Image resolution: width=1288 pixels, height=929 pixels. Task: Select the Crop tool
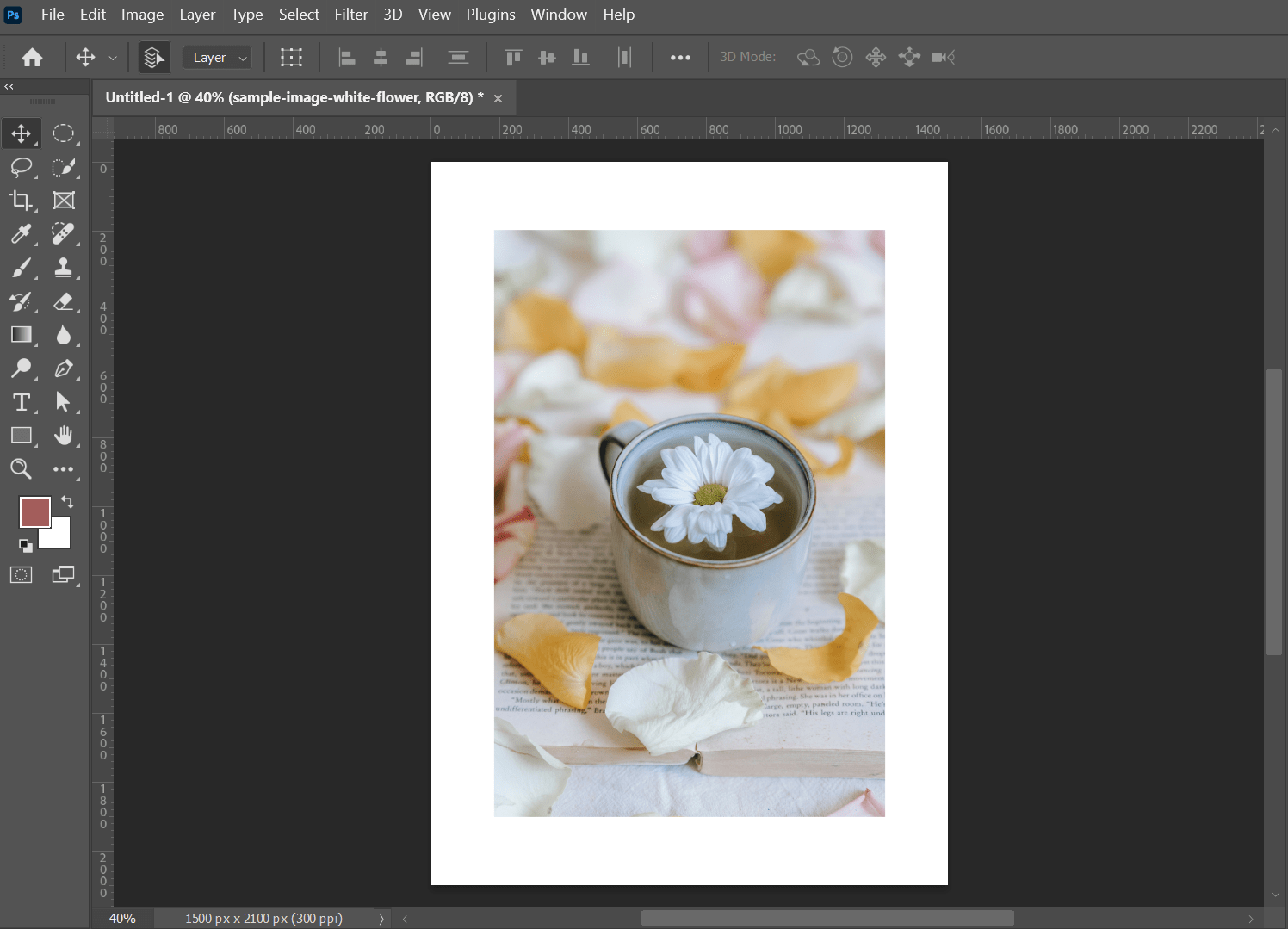[x=22, y=200]
